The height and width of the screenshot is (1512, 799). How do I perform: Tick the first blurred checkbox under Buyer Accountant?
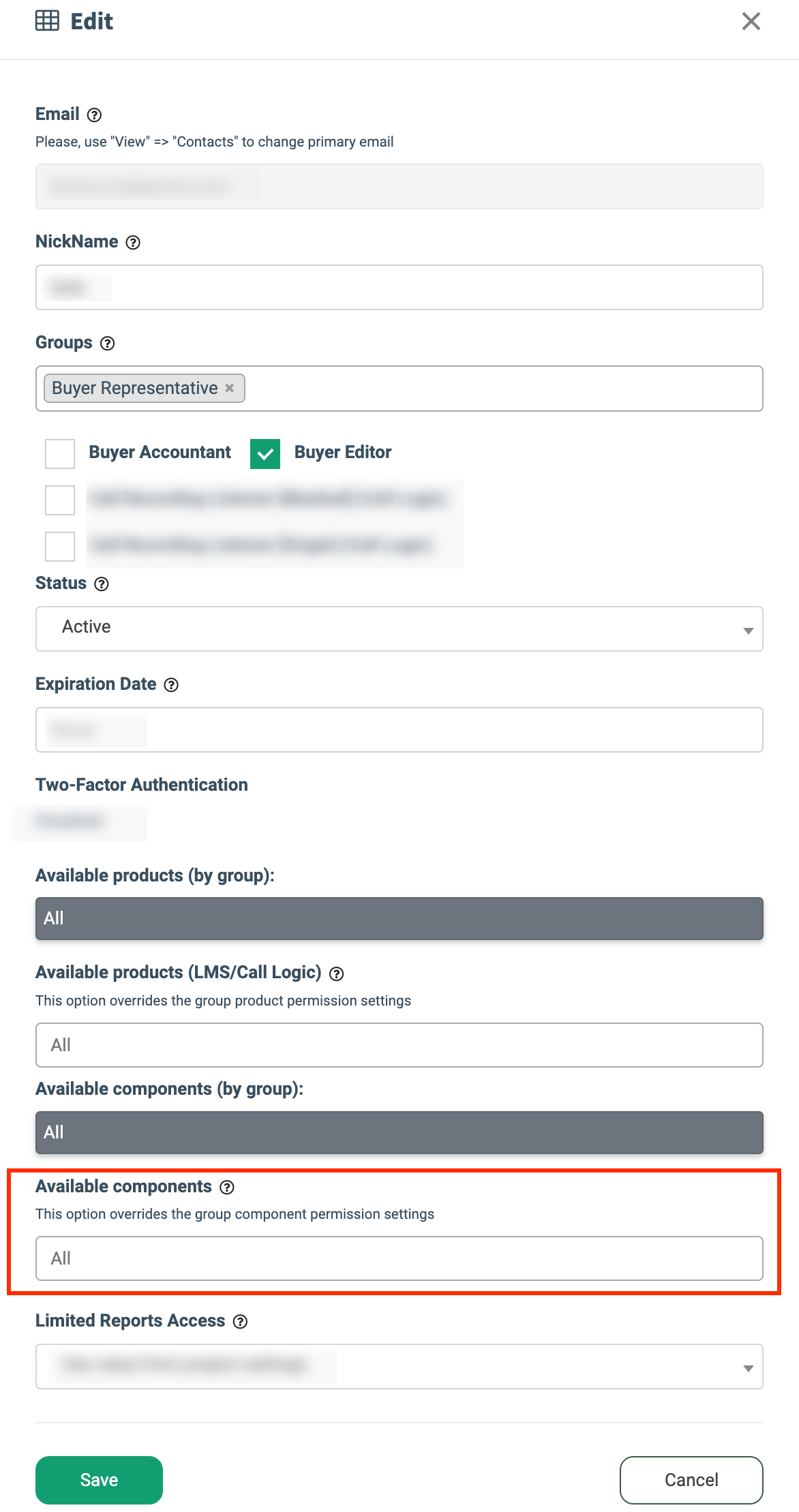[x=60, y=500]
